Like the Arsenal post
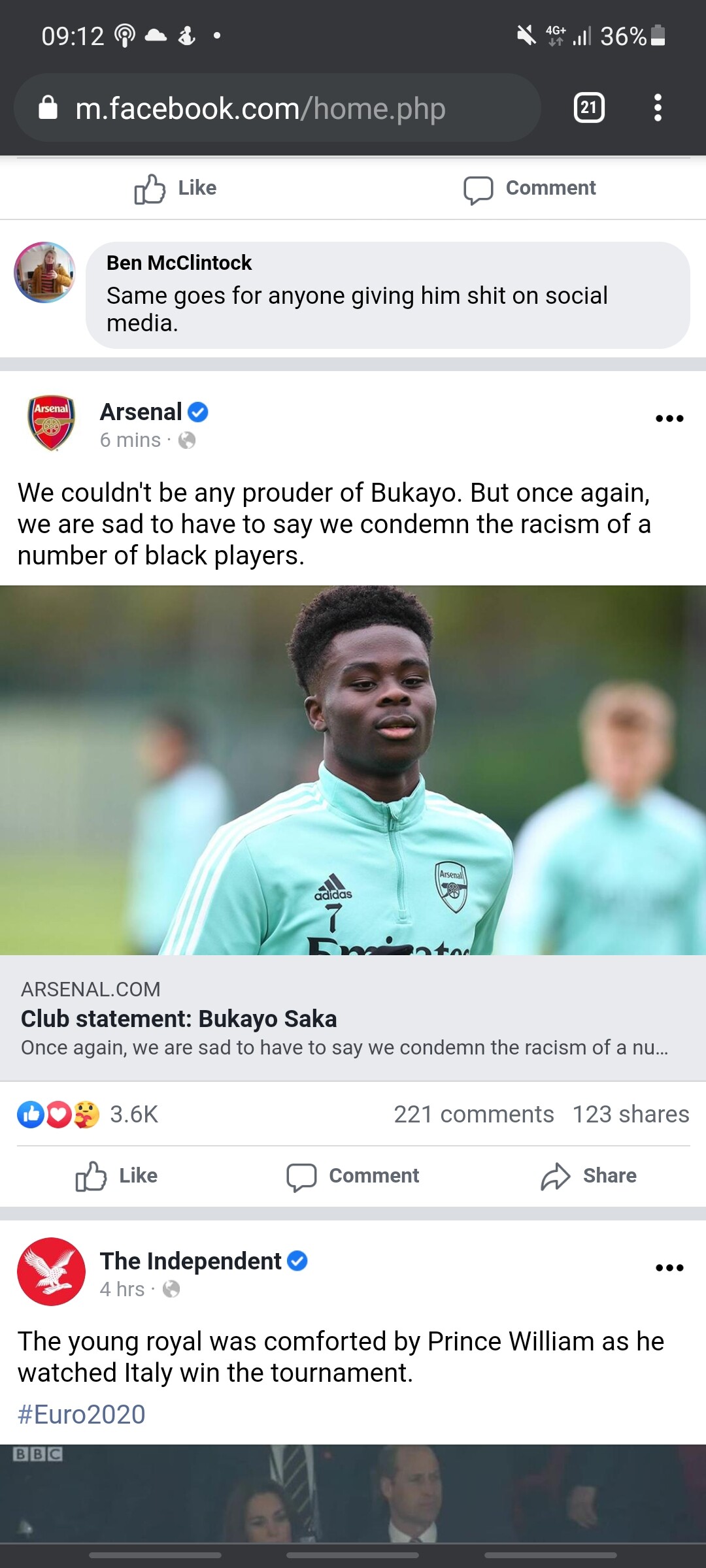 116,1176
